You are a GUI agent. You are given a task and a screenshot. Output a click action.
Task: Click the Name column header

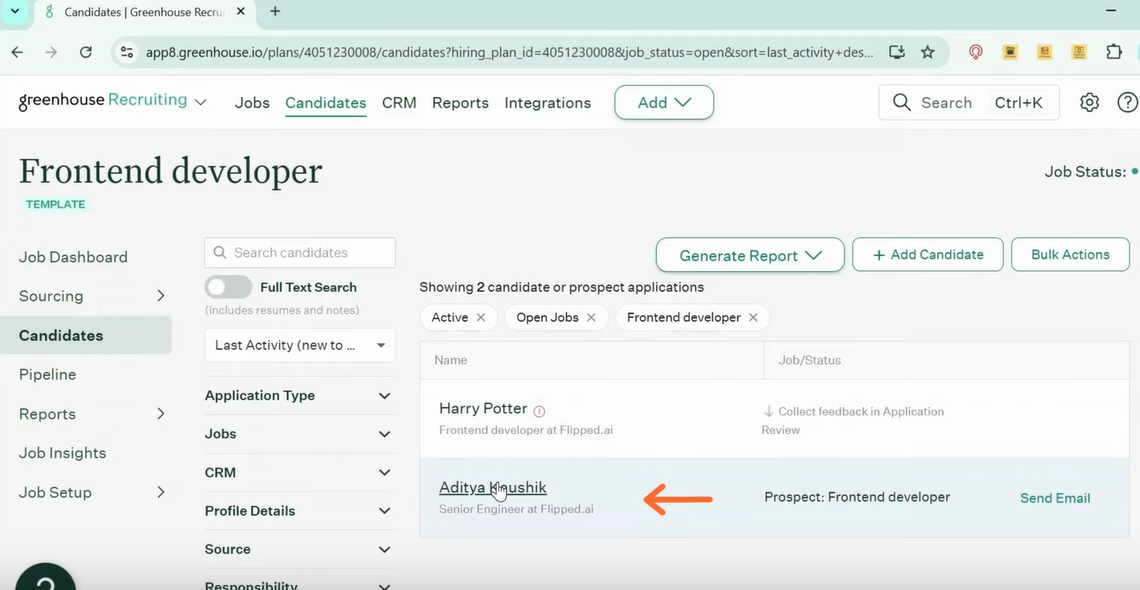451,360
